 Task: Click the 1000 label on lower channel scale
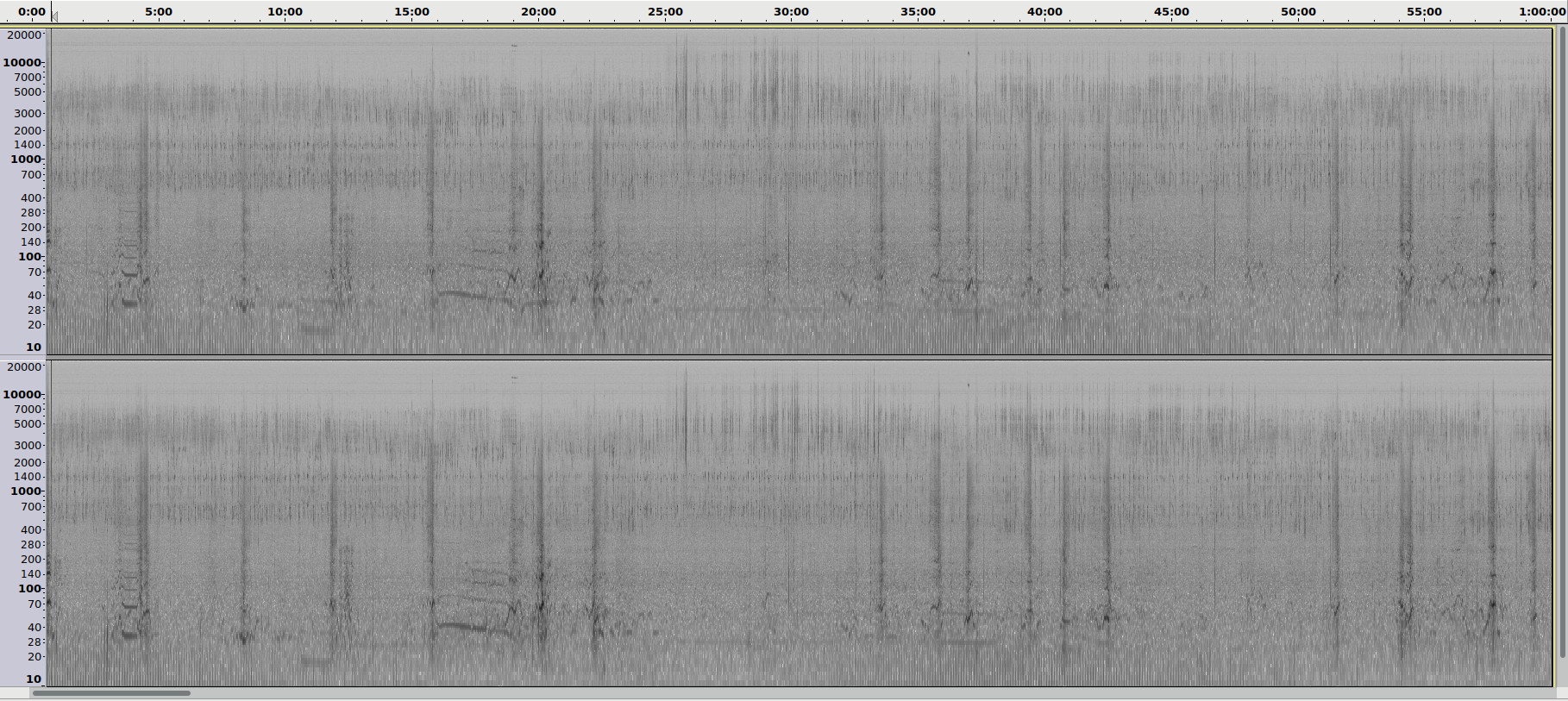click(25, 491)
